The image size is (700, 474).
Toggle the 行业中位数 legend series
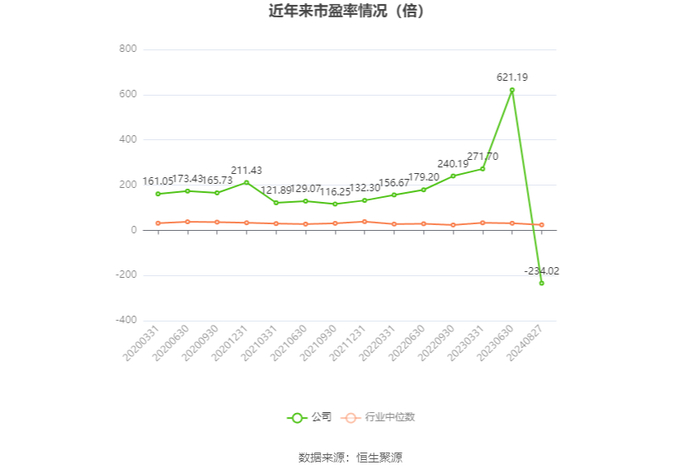pyautogui.click(x=377, y=417)
